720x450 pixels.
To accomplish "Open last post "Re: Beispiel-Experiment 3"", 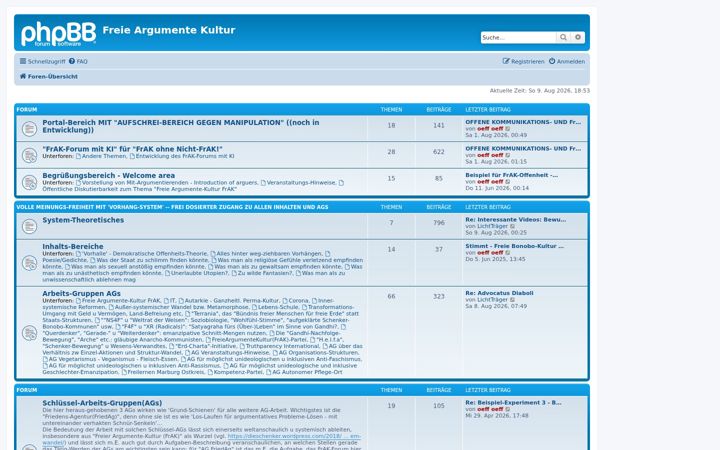I will point(513,403).
